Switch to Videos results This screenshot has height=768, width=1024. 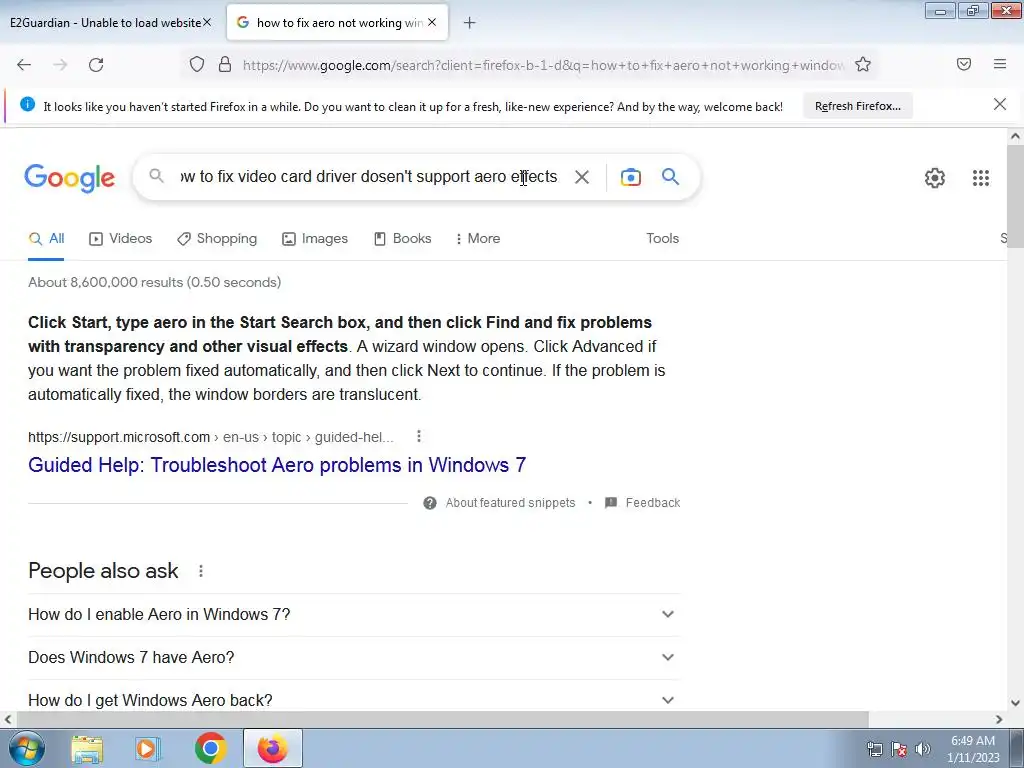tap(121, 239)
